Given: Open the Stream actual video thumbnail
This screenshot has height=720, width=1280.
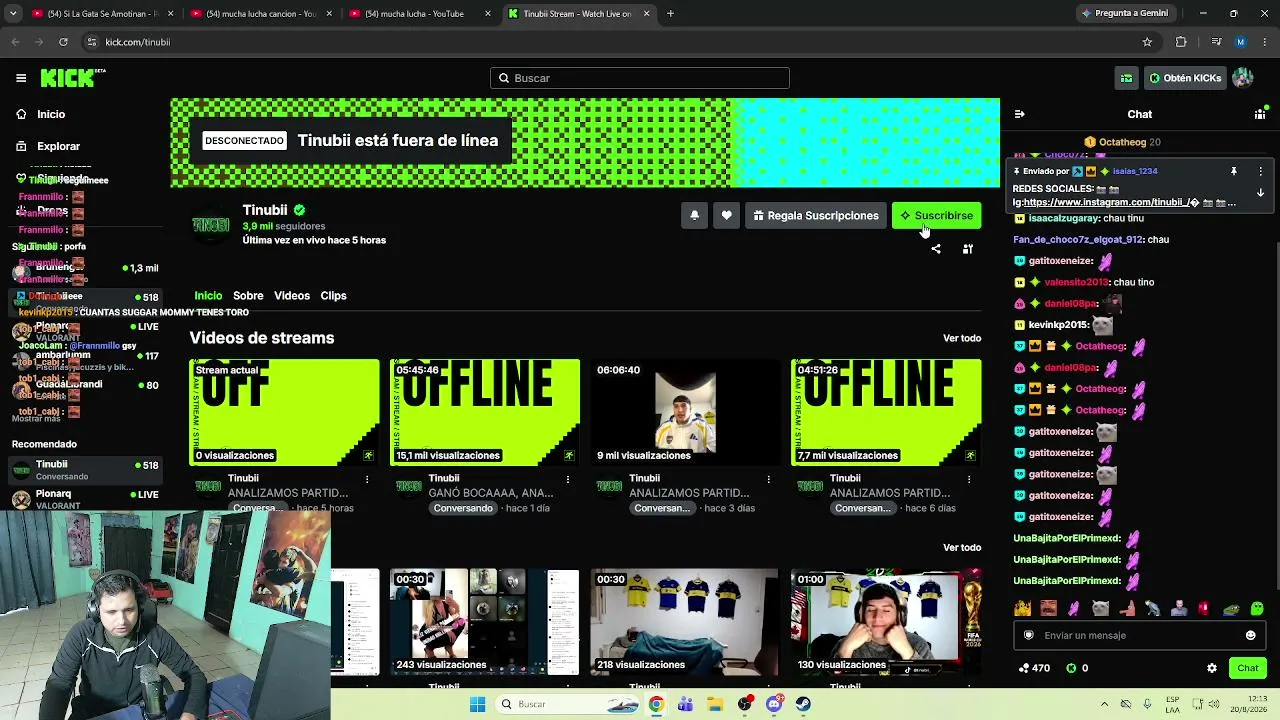Looking at the screenshot, I should pyautogui.click(x=285, y=412).
